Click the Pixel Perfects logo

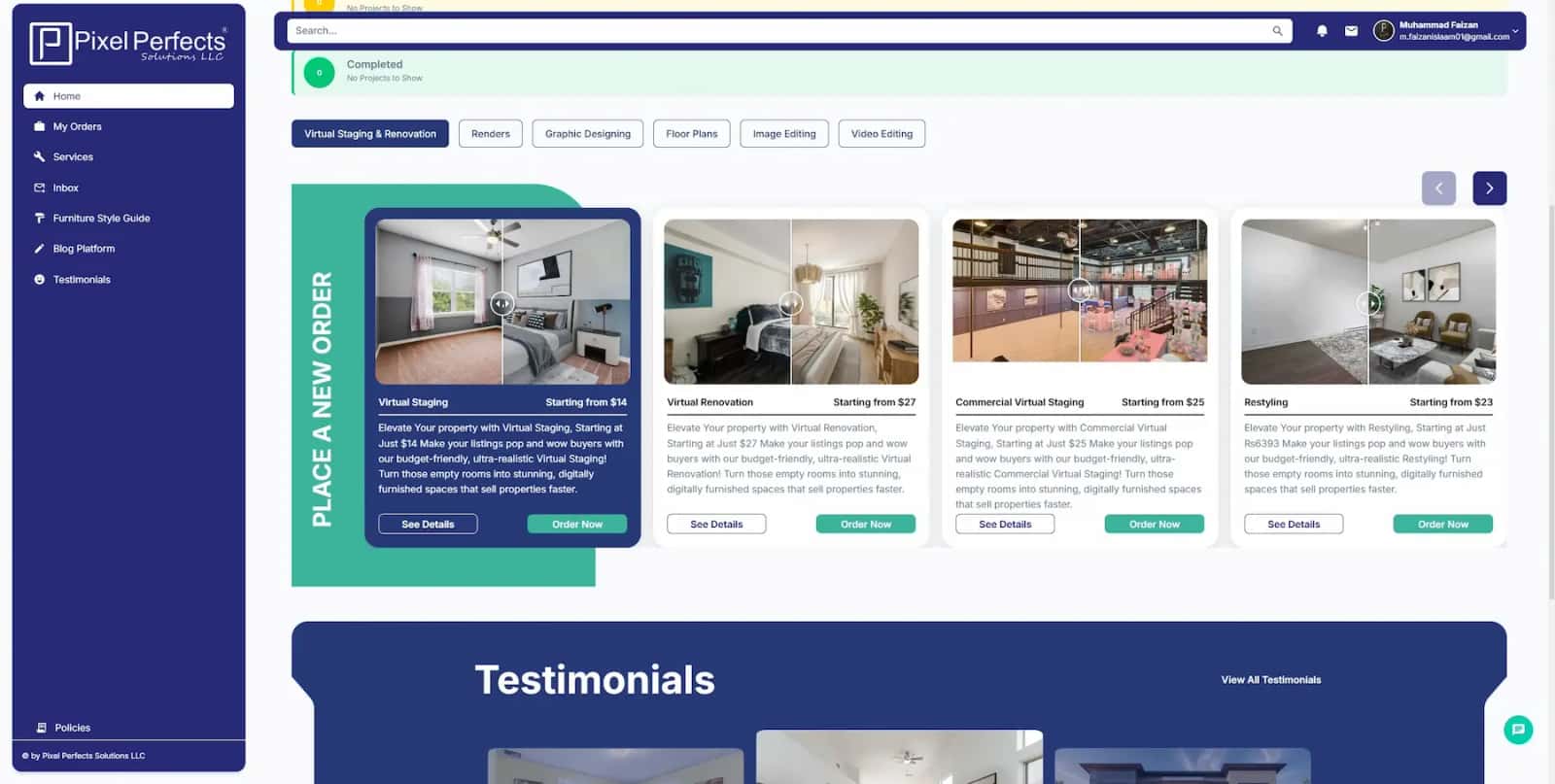[x=128, y=44]
